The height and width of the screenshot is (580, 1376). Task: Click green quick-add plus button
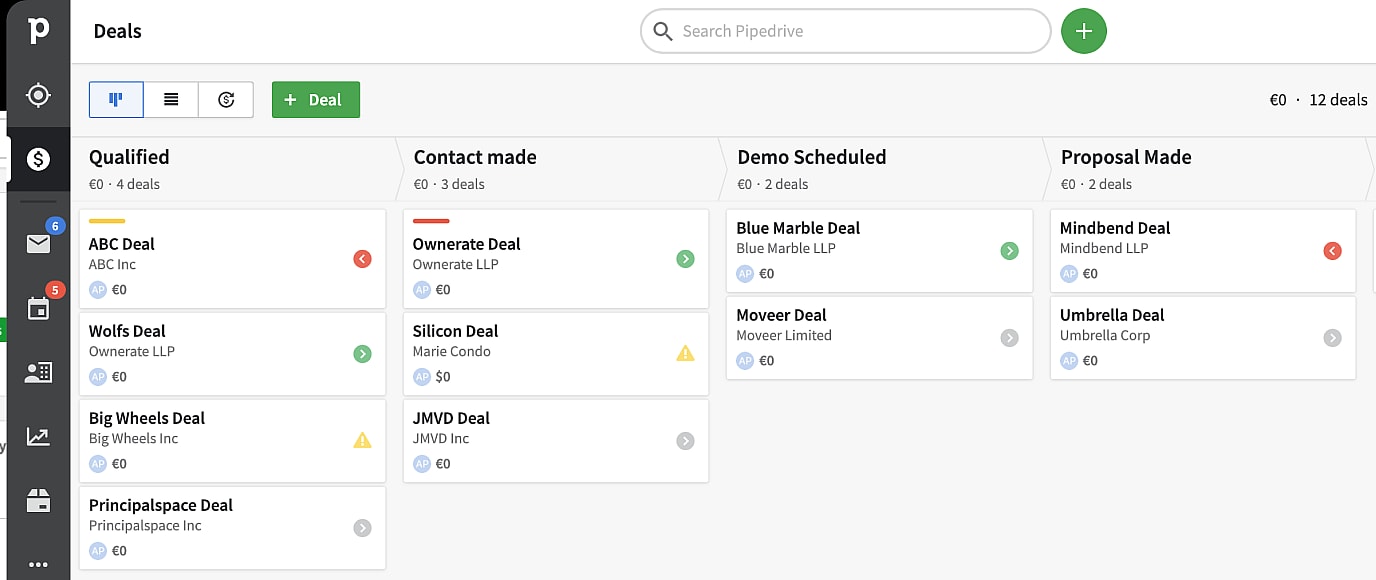tap(1083, 31)
